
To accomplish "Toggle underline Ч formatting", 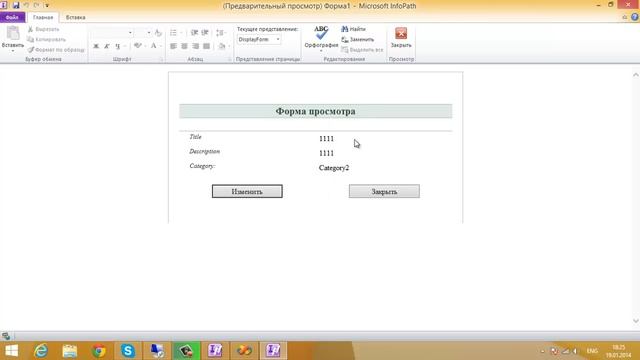I will point(118,46).
